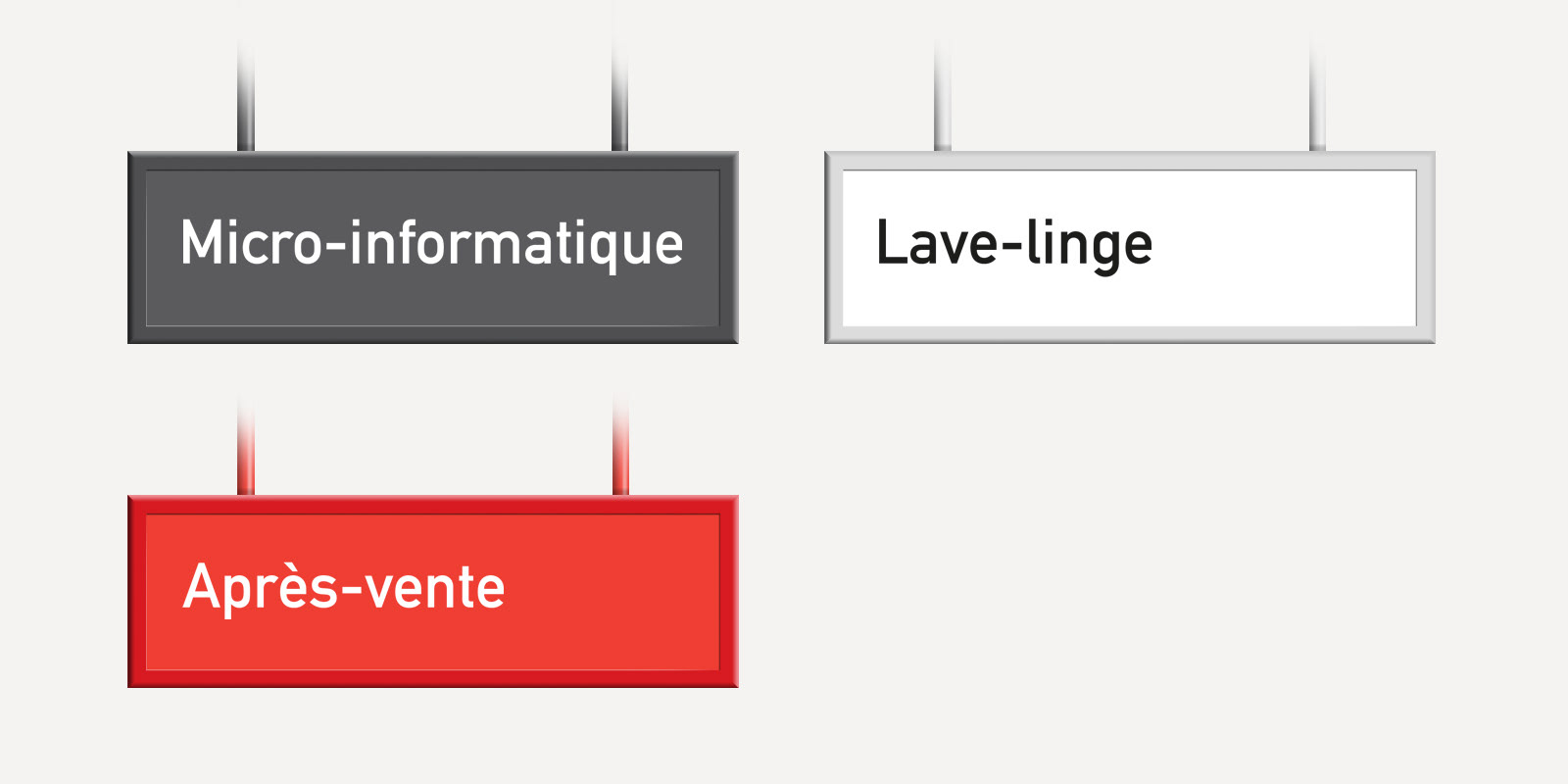Click left hanging rod of dark gray sign
The height and width of the screenshot is (784, 1568).
pyautogui.click(x=246, y=96)
